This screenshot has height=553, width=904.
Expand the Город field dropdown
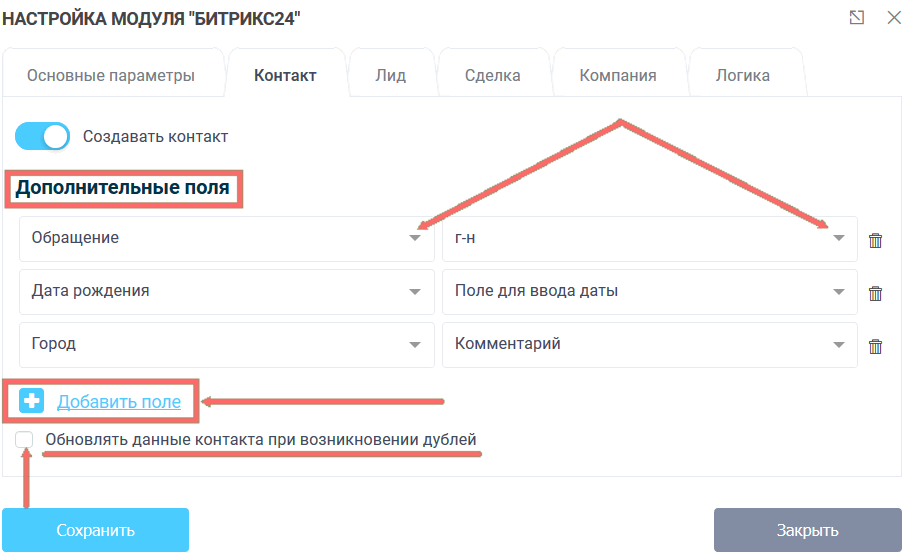(226, 345)
